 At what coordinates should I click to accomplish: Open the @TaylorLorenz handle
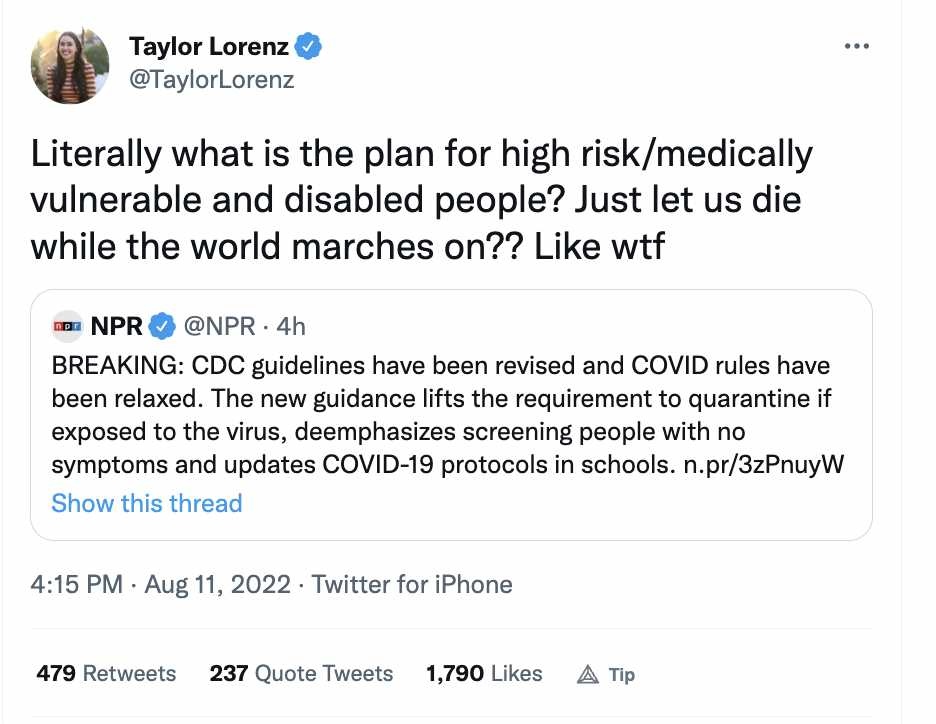211,79
